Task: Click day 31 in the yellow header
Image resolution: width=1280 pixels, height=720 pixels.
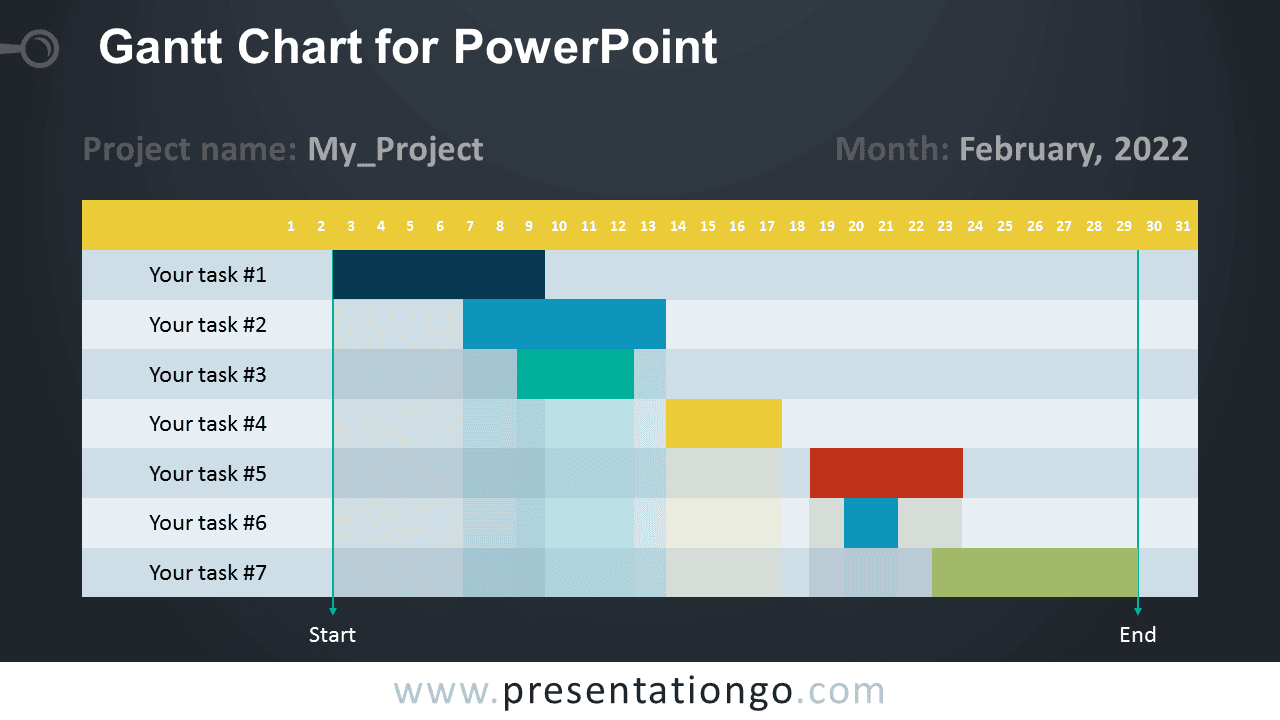Action: [x=1183, y=226]
